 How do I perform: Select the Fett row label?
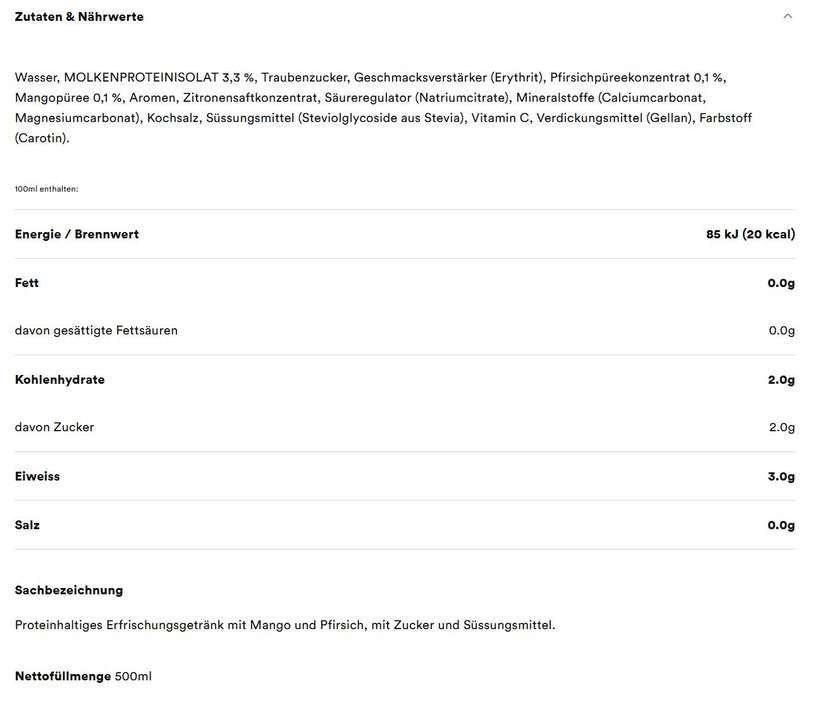27,283
